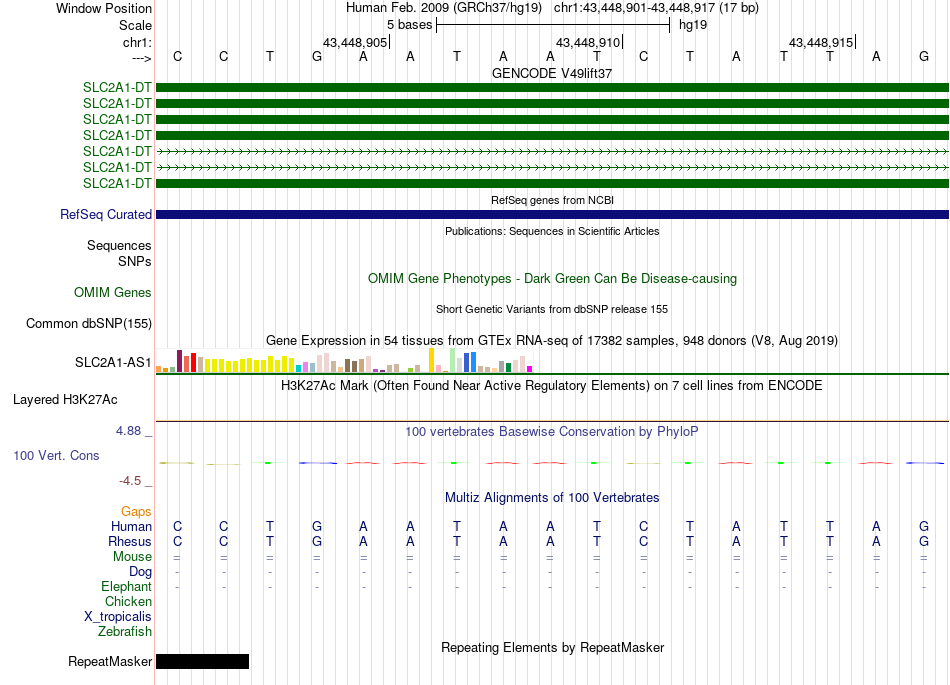Click the RepeatMasker track label
The width and height of the screenshot is (950, 685).
tap(110, 661)
